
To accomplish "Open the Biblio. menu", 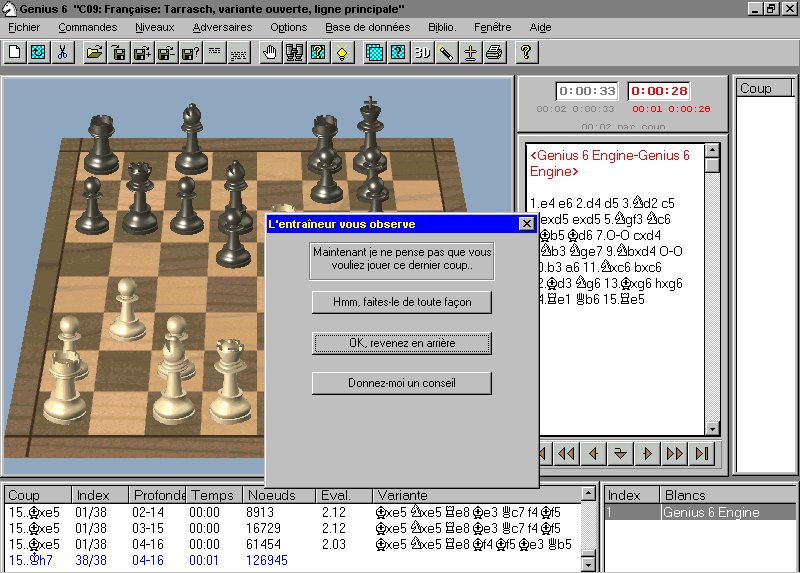I will 442,28.
